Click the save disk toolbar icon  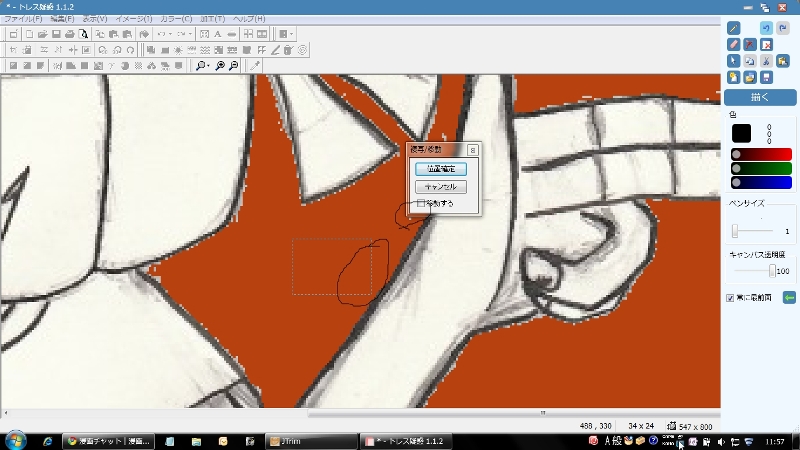pyautogui.click(x=56, y=34)
